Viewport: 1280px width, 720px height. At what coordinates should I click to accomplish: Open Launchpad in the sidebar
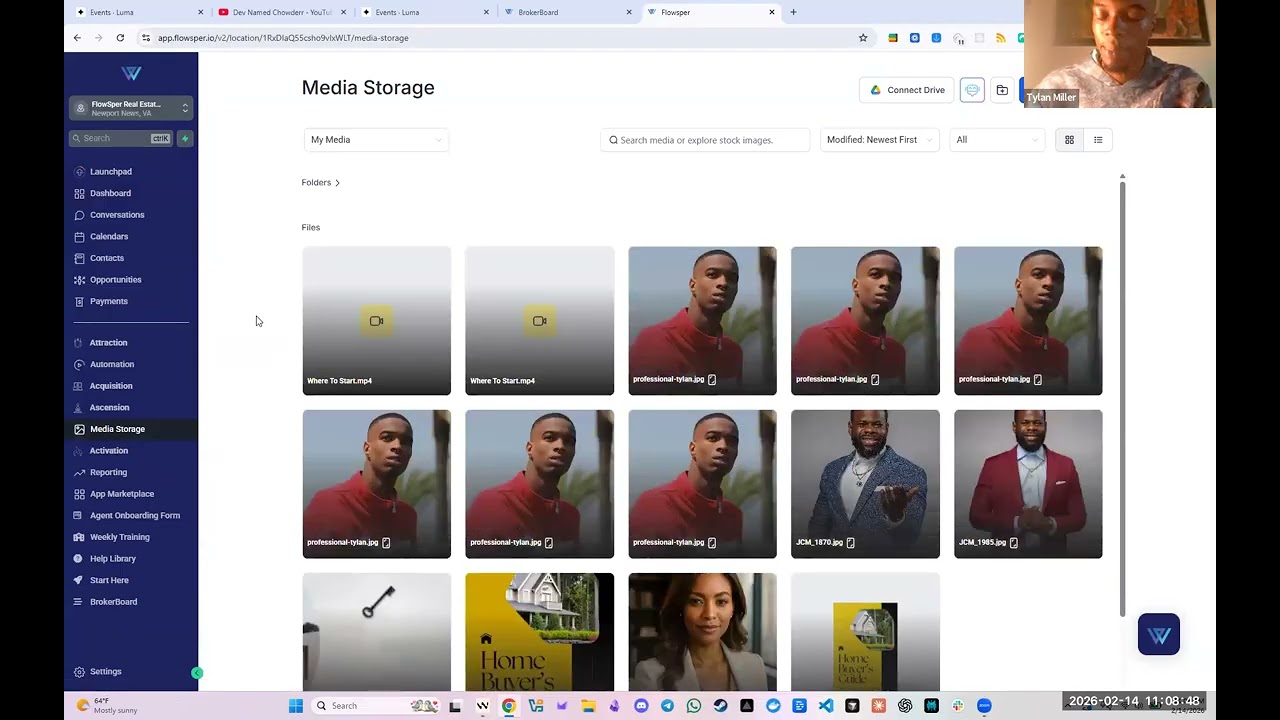[x=110, y=172]
